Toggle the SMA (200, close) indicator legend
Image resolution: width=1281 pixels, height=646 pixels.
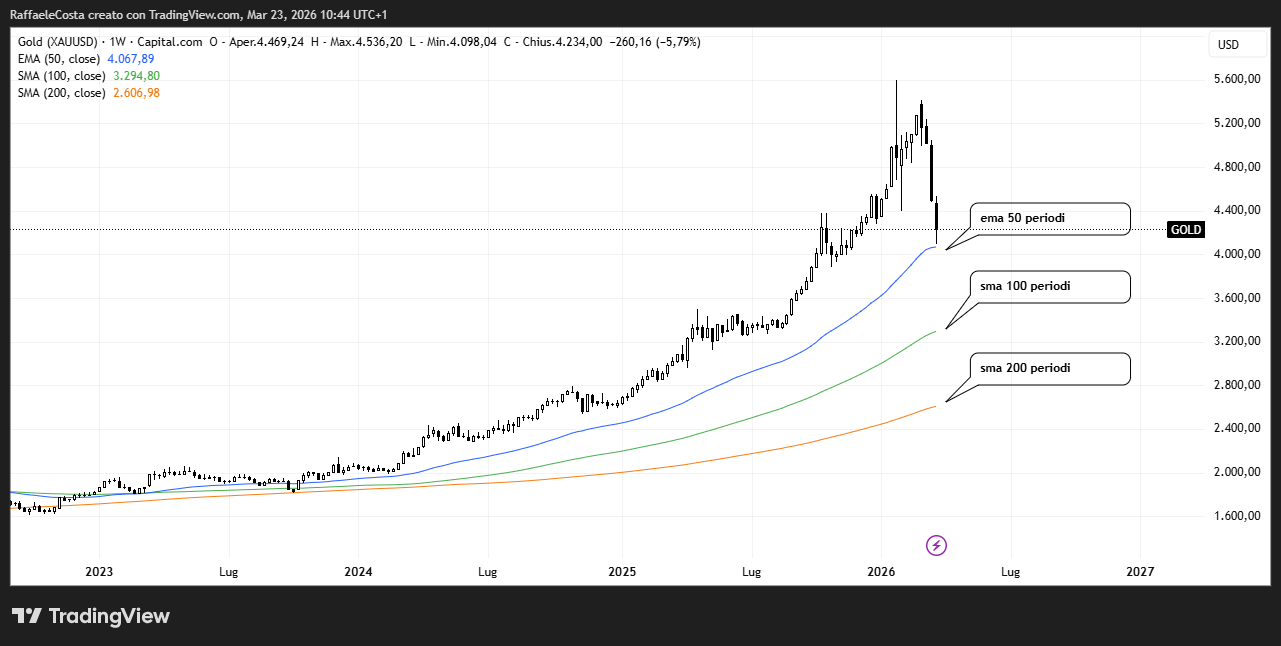[x=61, y=93]
